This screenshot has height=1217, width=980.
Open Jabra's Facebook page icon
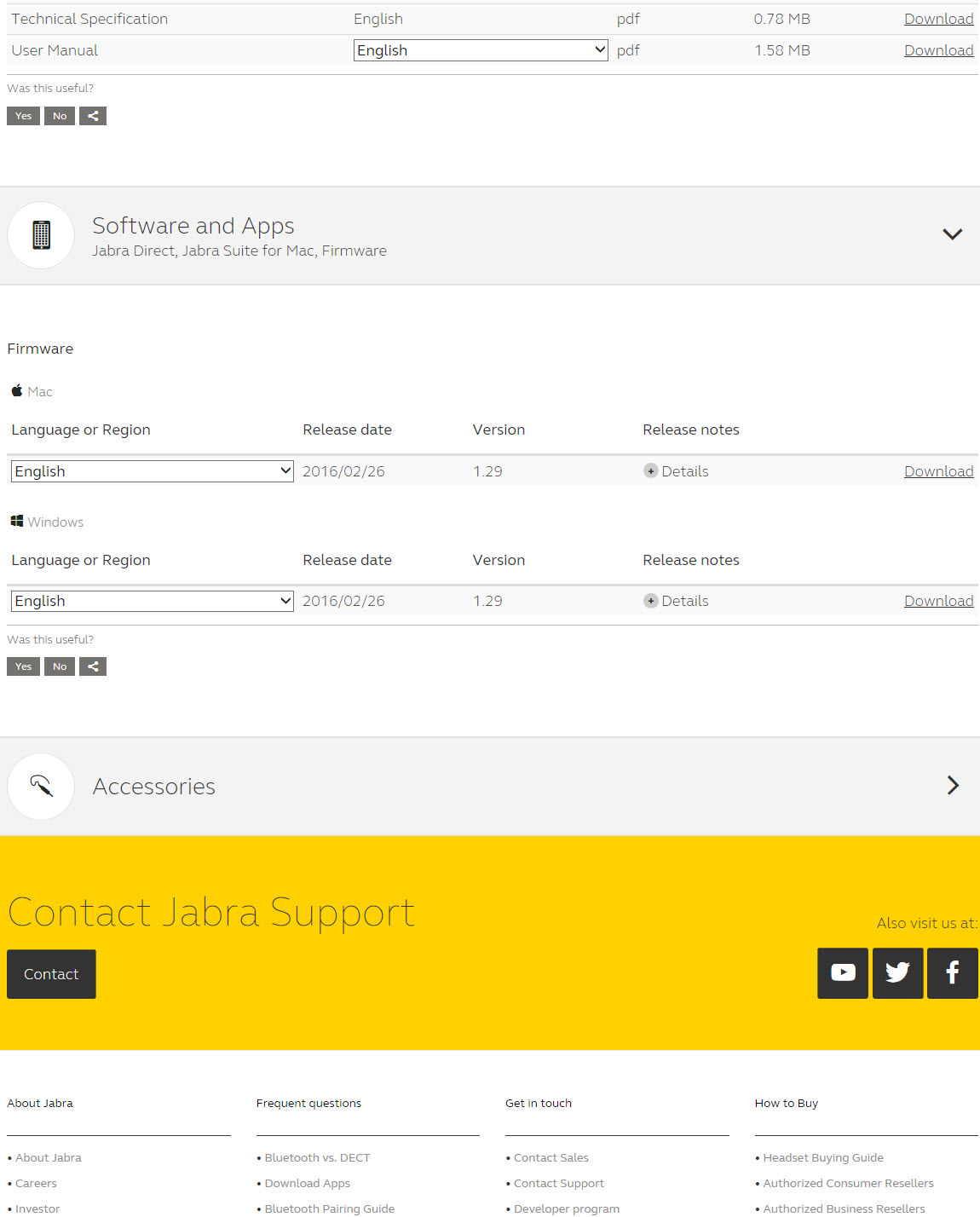(x=952, y=972)
